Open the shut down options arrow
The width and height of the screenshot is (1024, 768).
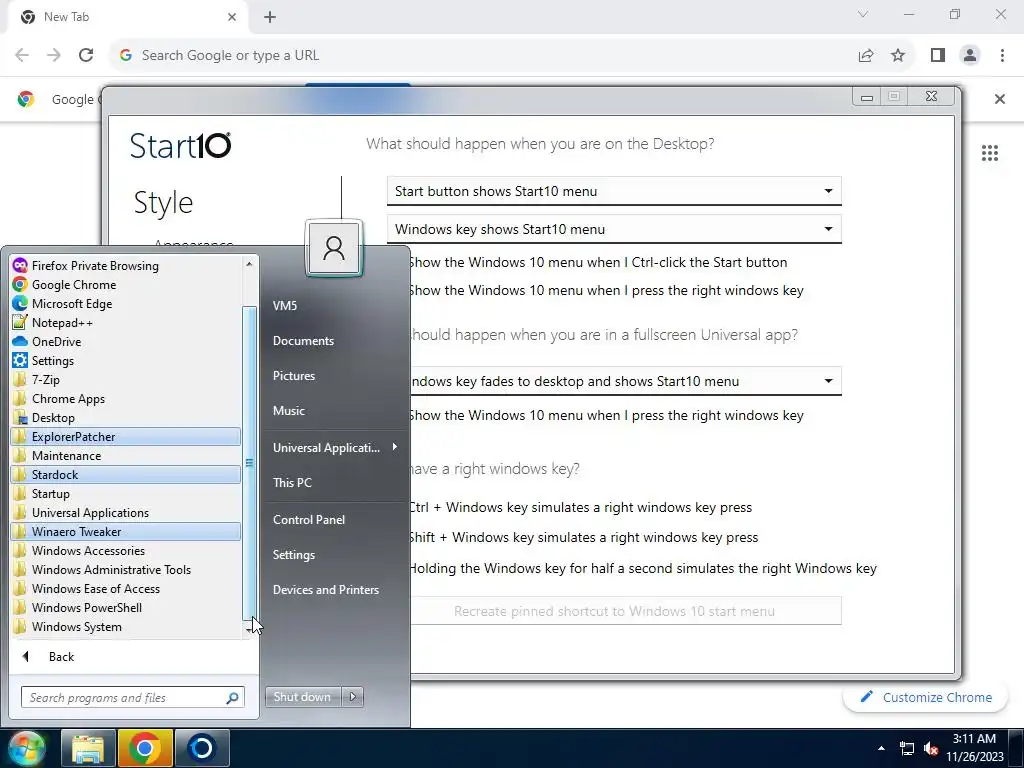point(353,697)
